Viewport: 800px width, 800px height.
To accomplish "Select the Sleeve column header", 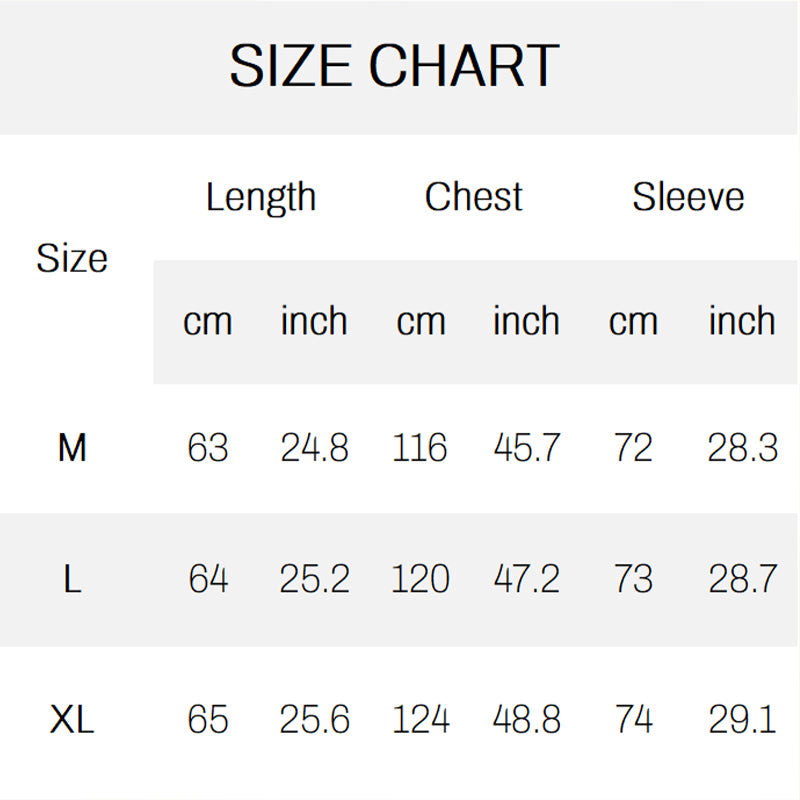I will click(x=688, y=197).
